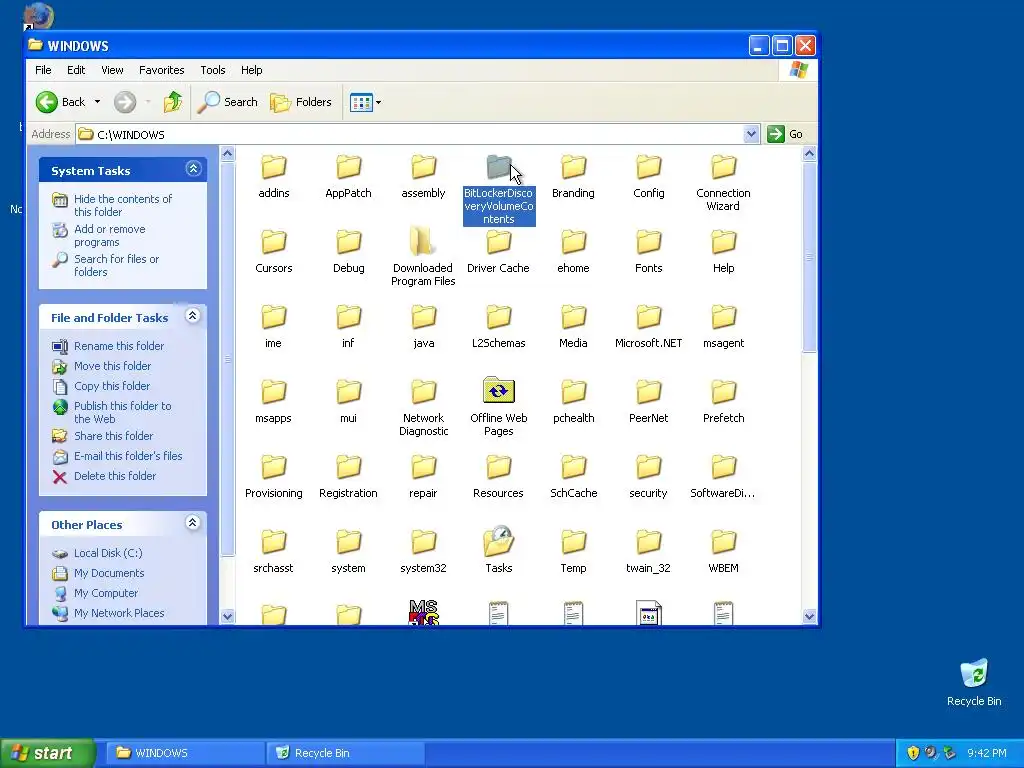Select the Offline Web Pages folder
Viewport: 1024px width, 768px height.
[x=498, y=406]
